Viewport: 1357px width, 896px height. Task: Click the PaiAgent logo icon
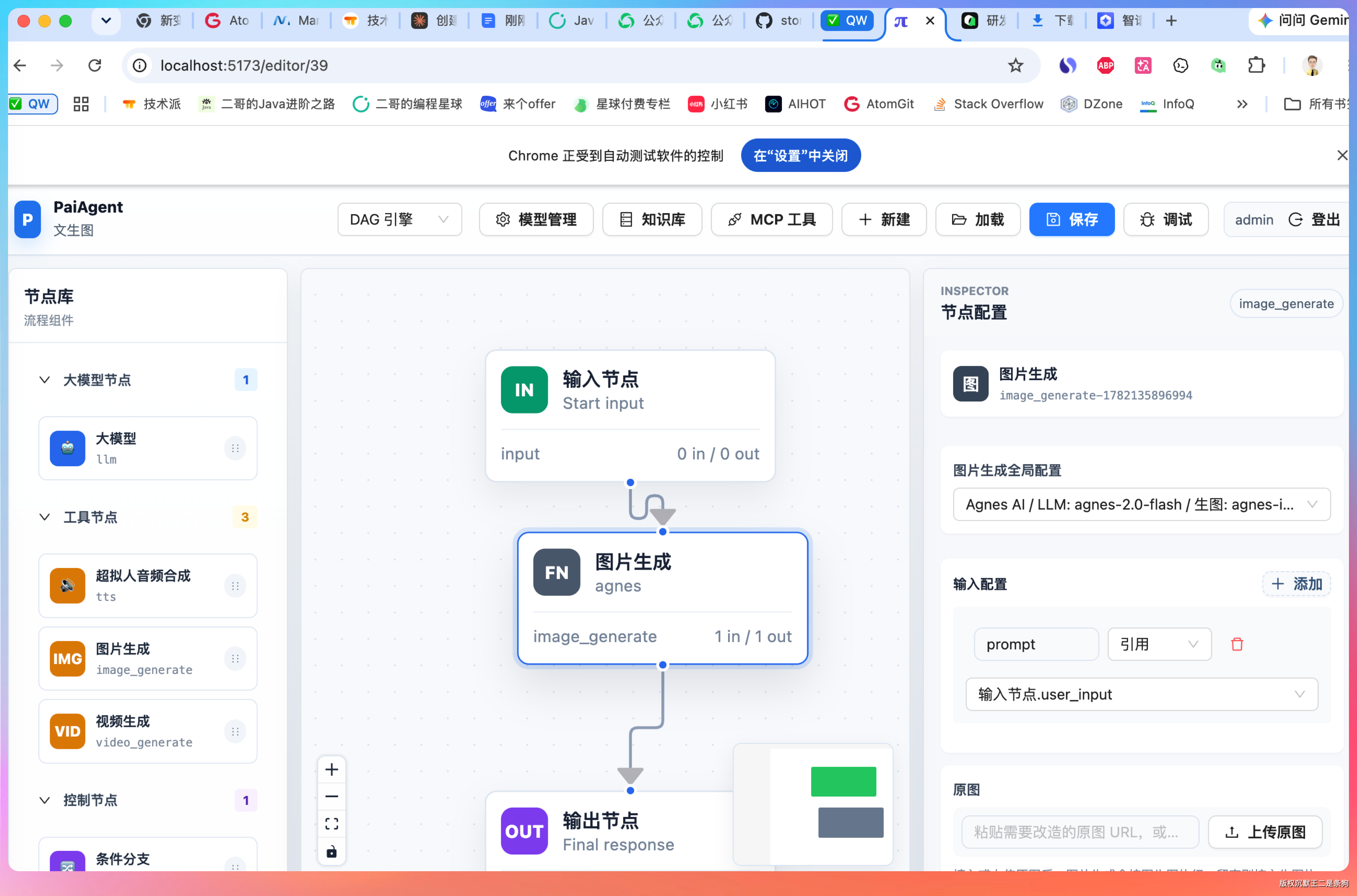(27, 219)
